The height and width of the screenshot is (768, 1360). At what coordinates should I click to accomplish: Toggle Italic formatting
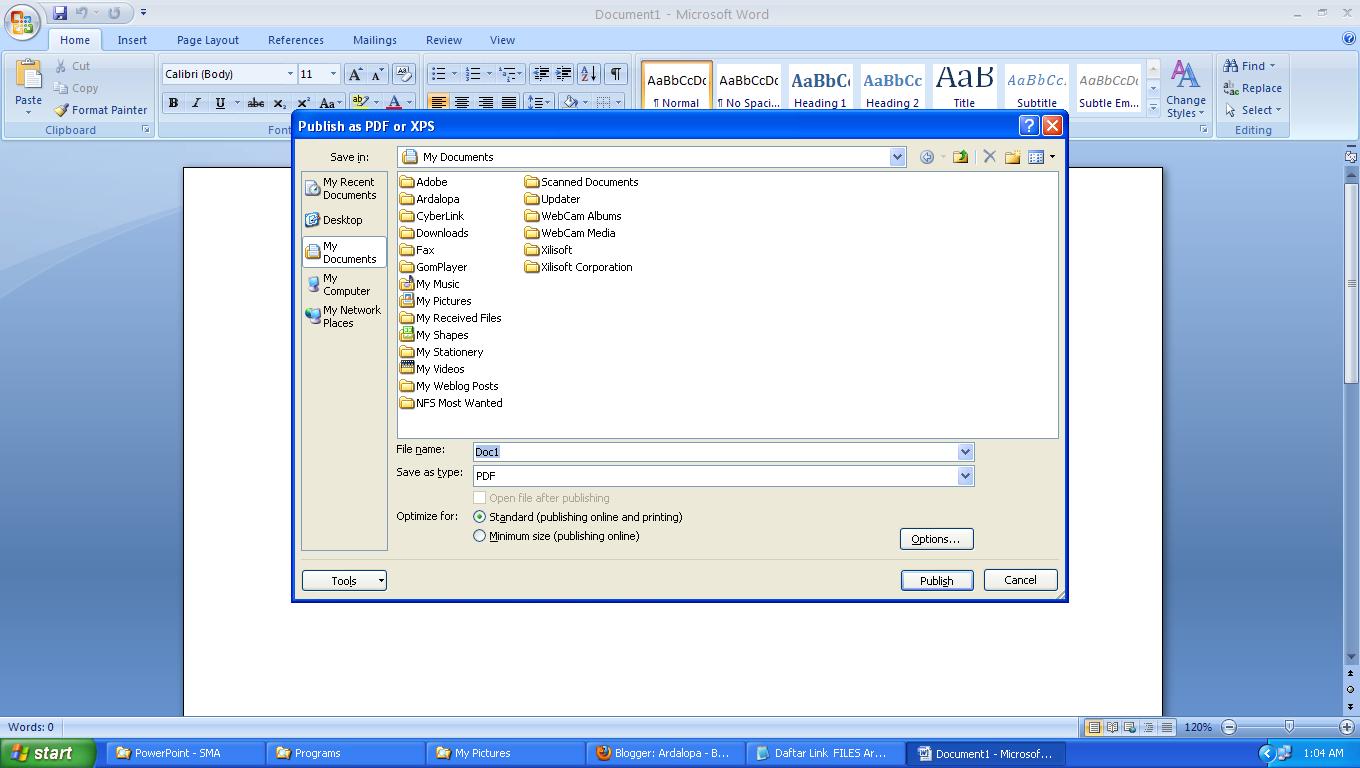point(196,103)
